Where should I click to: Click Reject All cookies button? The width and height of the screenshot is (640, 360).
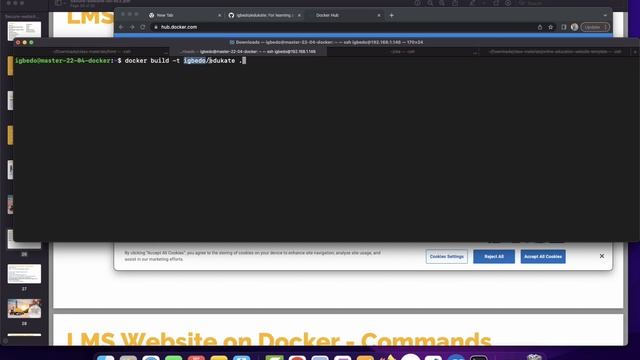(494, 257)
